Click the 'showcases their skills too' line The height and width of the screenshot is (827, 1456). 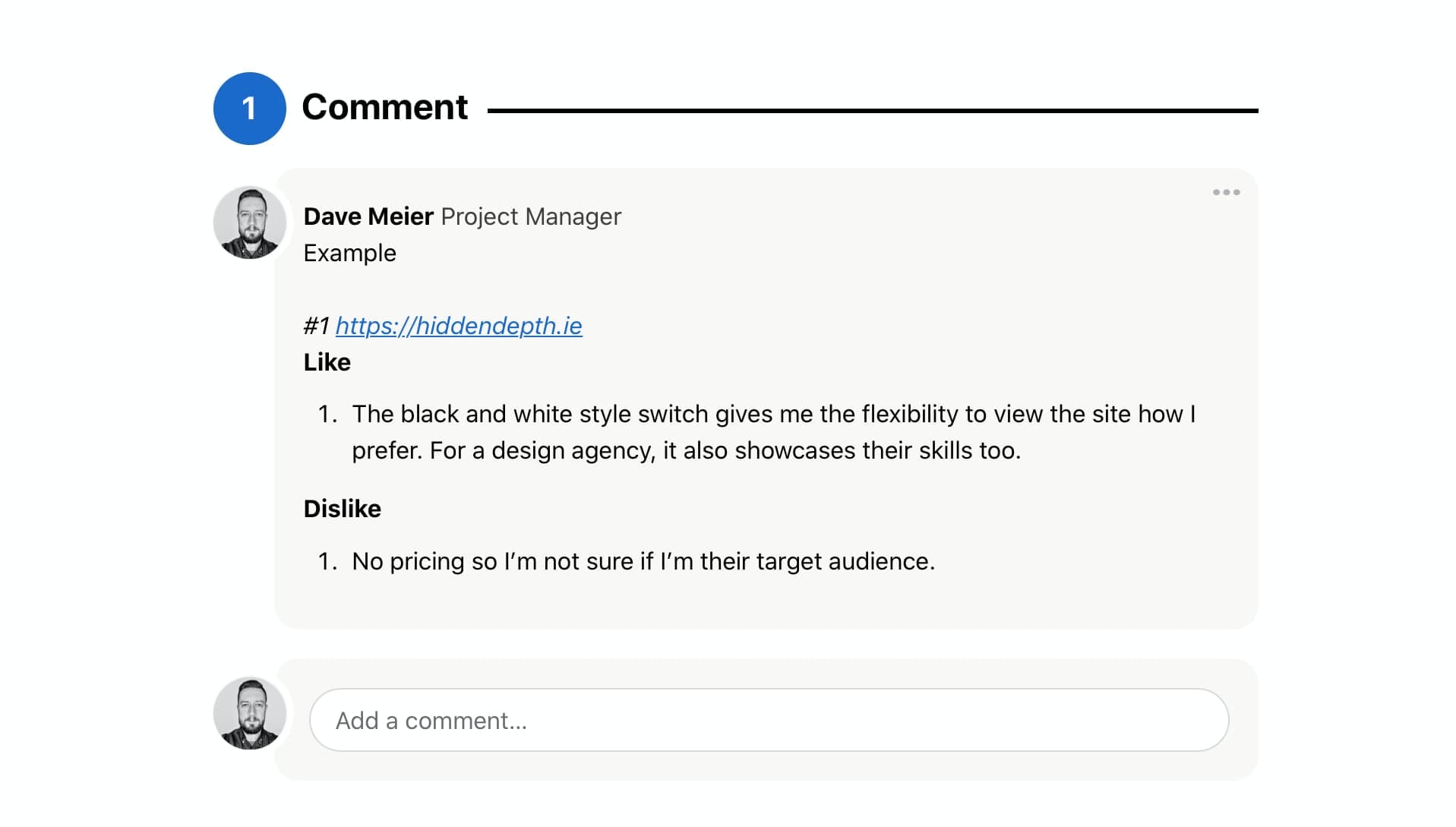pos(686,450)
